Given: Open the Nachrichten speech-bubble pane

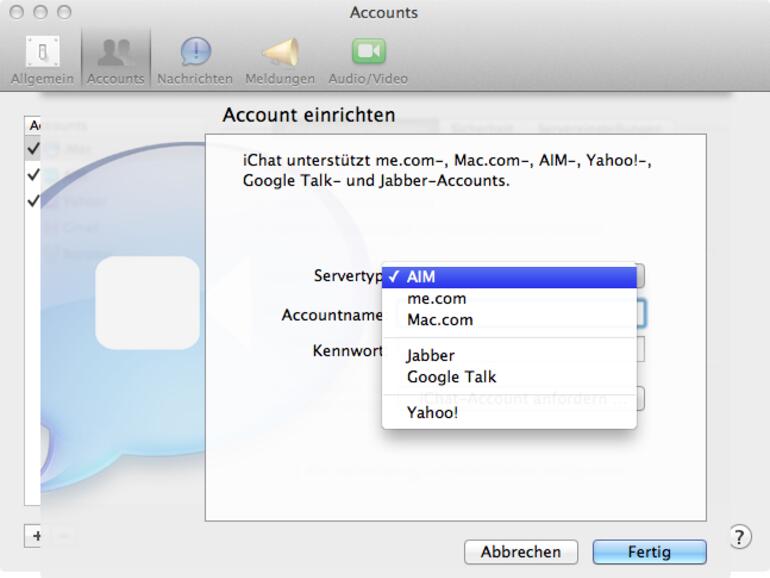Looking at the screenshot, I should click(x=195, y=60).
